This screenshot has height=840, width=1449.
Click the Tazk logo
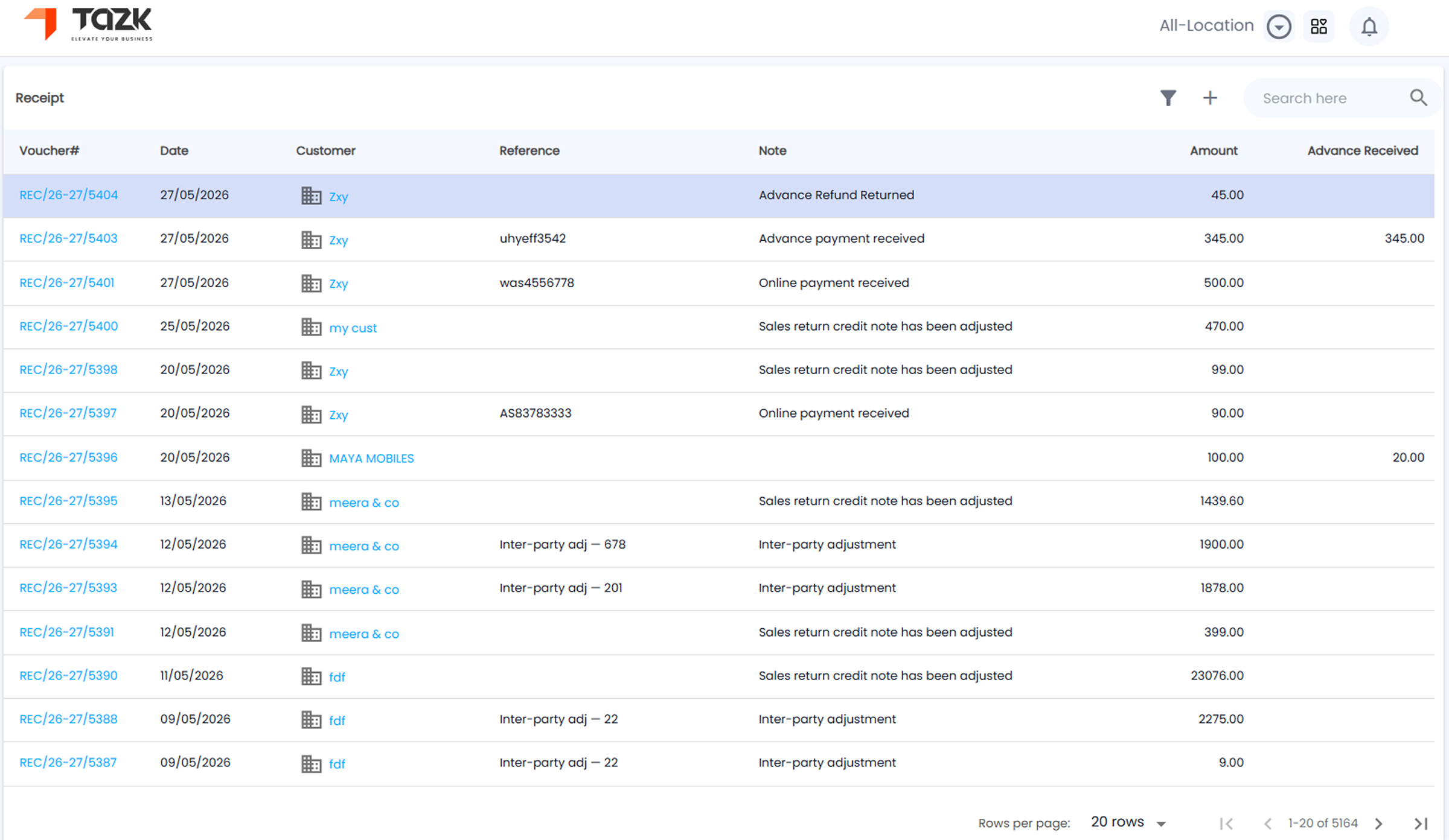pos(88,24)
